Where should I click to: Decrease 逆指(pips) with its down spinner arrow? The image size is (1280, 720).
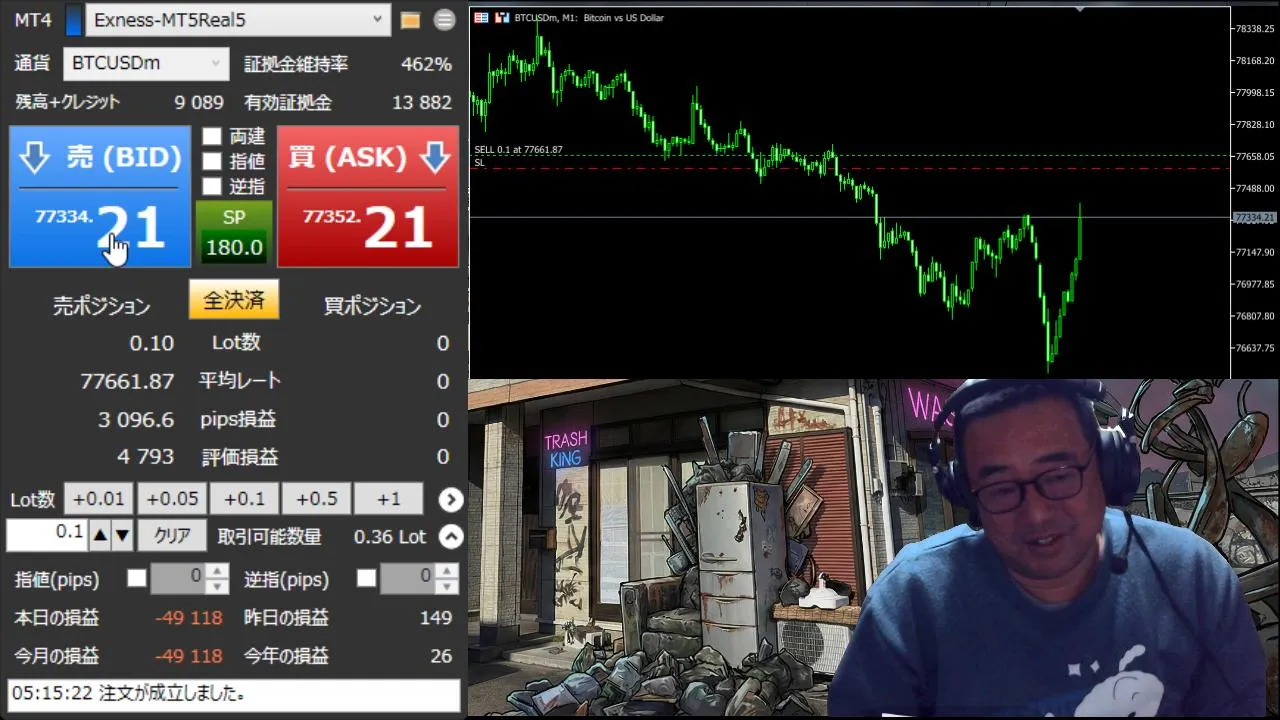click(447, 586)
